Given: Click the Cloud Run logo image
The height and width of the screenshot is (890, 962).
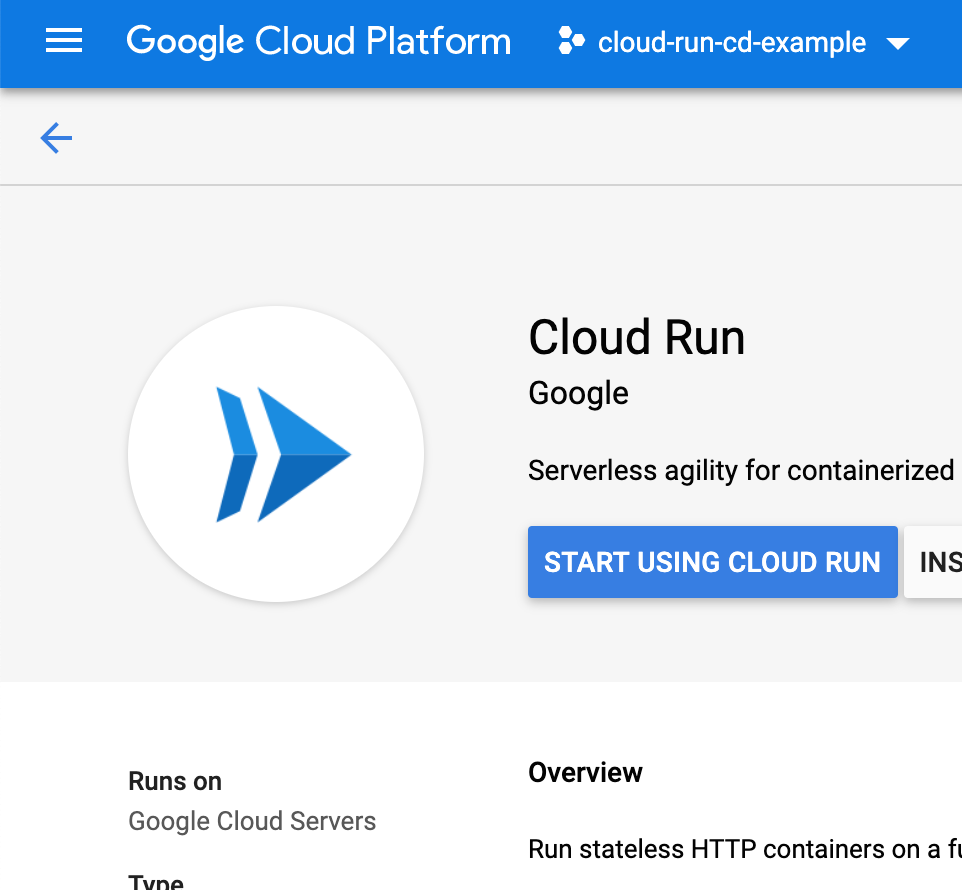Looking at the screenshot, I should [276, 454].
